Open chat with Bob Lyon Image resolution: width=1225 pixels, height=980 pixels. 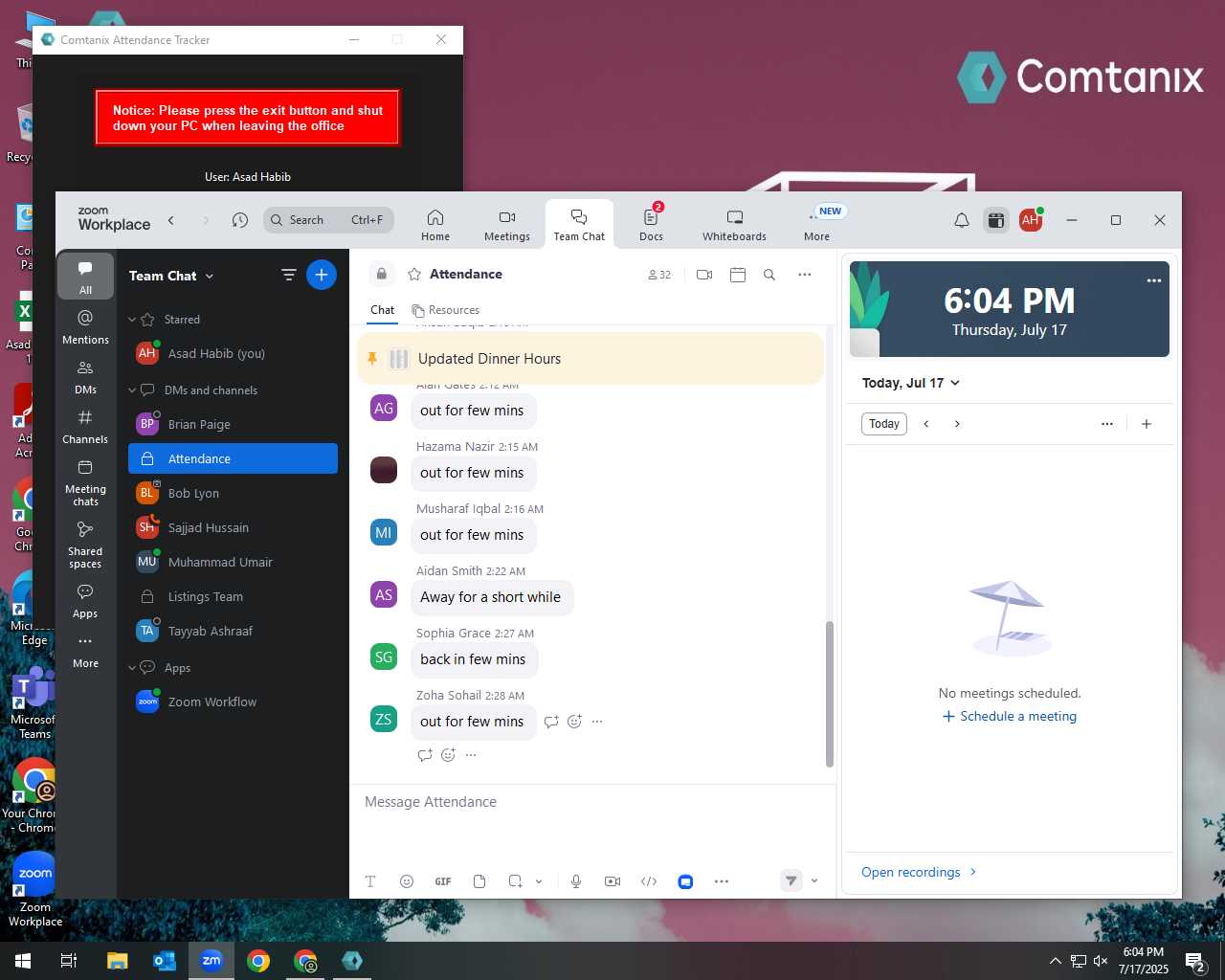(233, 493)
